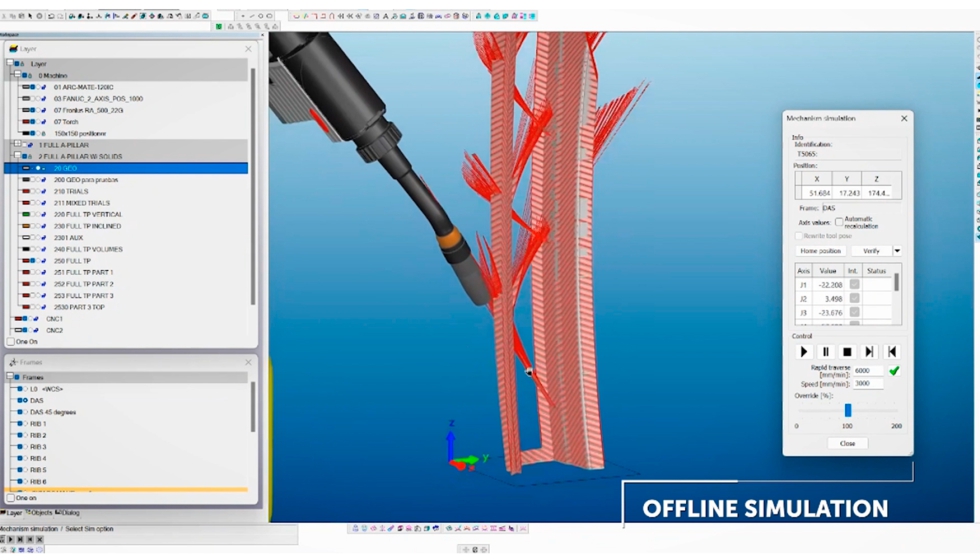The height and width of the screenshot is (560, 980).
Task: Activate the RIB 1 frame radio circle
Action: 26,424
